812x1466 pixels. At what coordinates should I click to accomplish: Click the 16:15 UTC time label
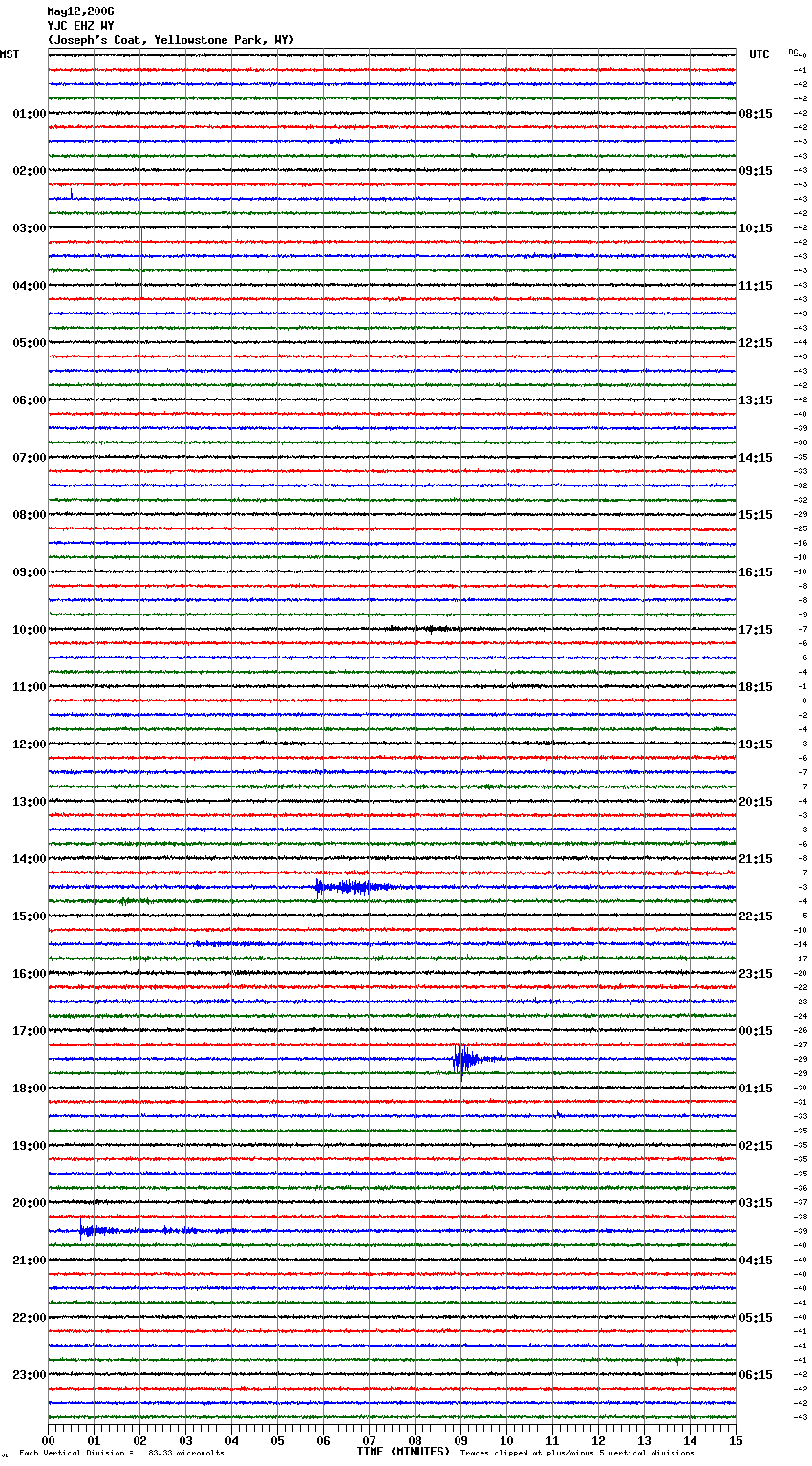(x=756, y=572)
